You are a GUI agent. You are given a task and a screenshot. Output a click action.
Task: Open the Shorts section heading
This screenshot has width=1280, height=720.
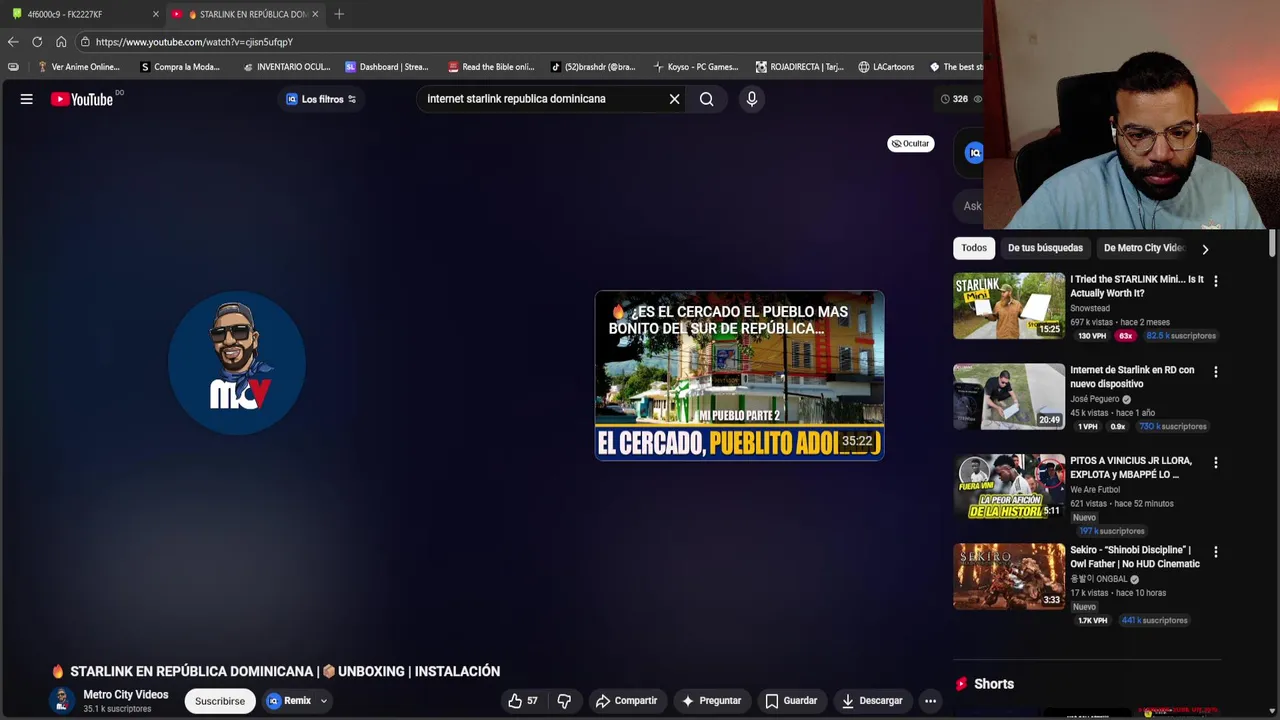pyautogui.click(x=994, y=684)
